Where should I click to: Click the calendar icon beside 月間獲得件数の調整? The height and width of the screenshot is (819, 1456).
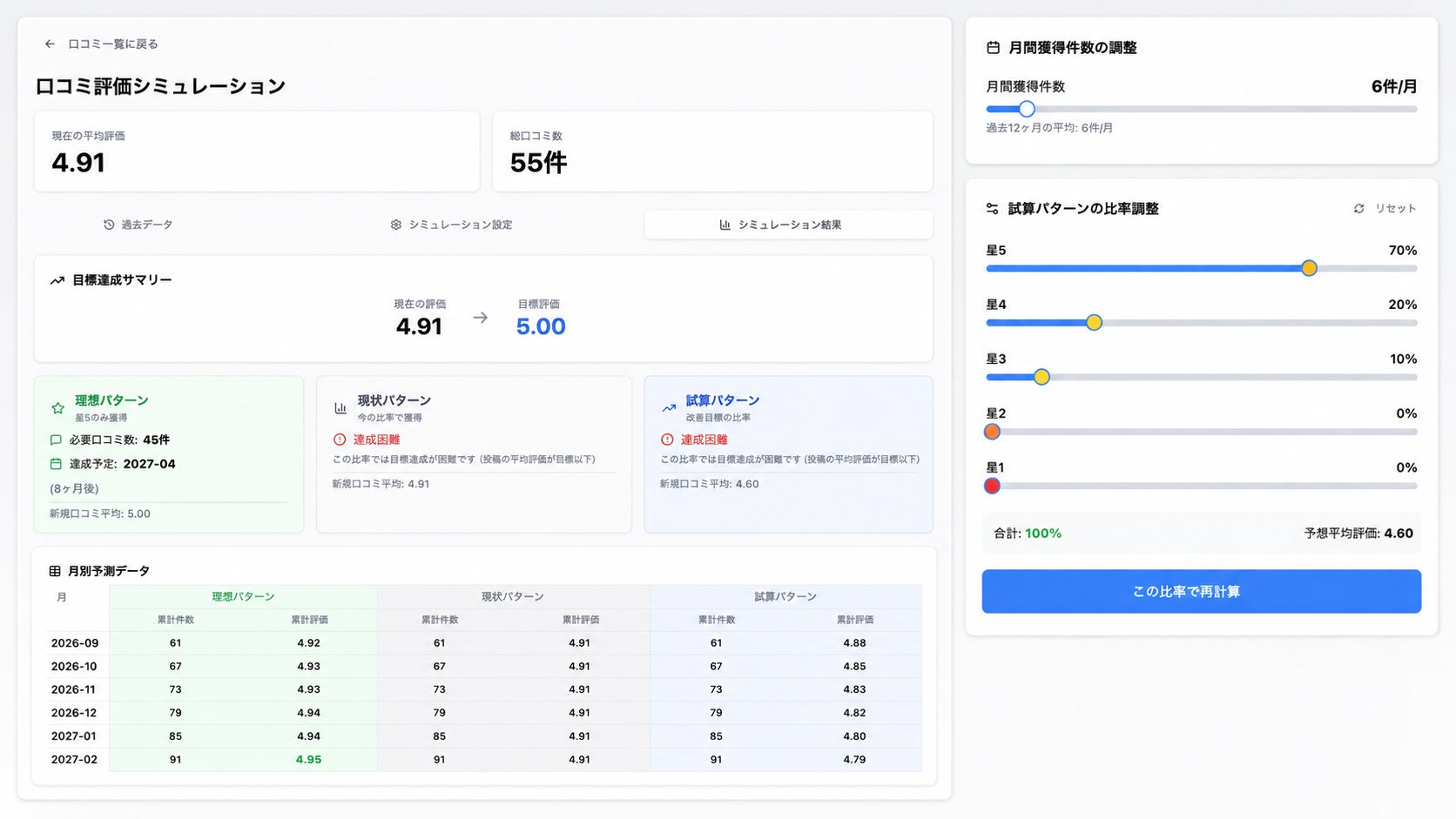(x=993, y=48)
